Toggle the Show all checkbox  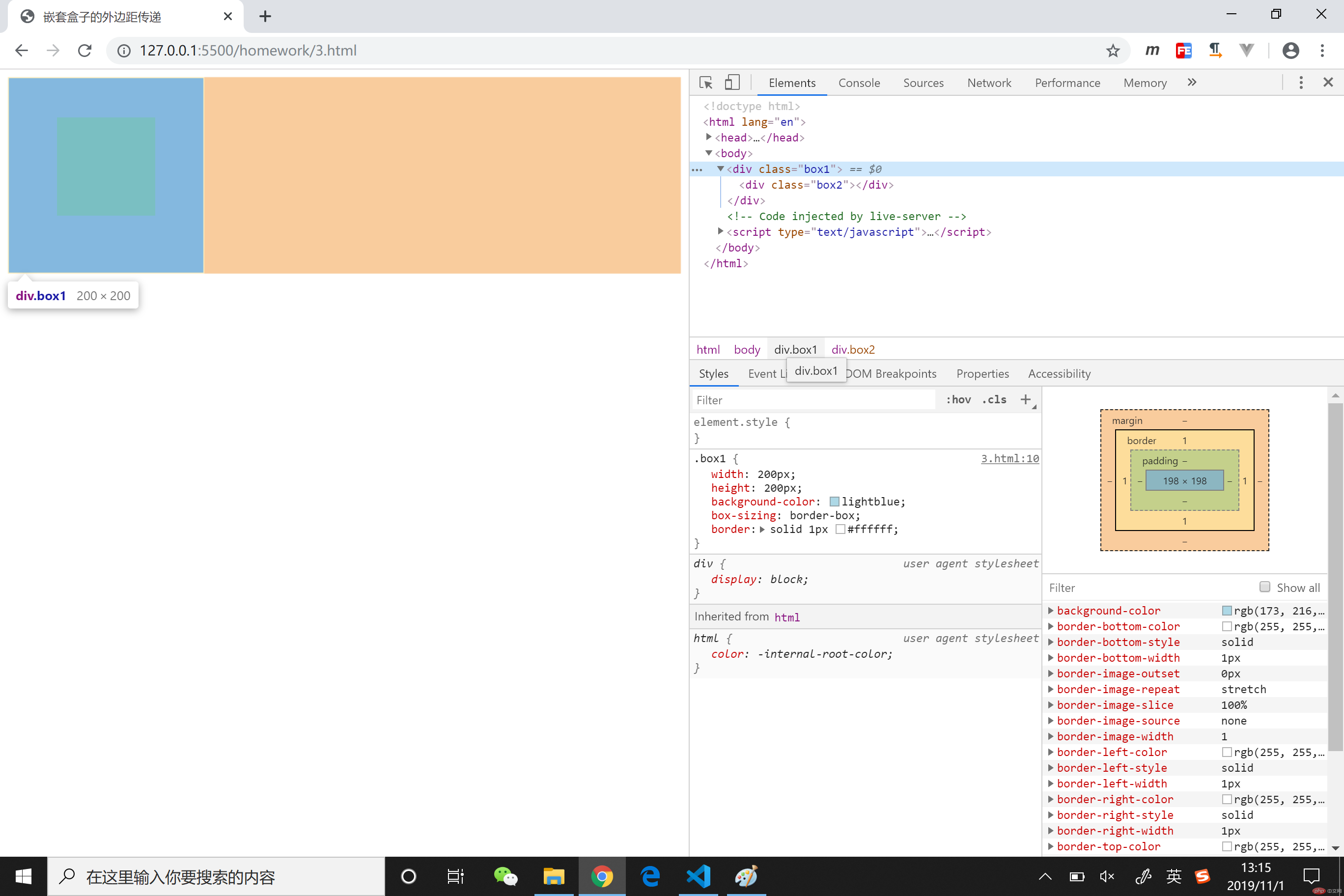[1265, 587]
